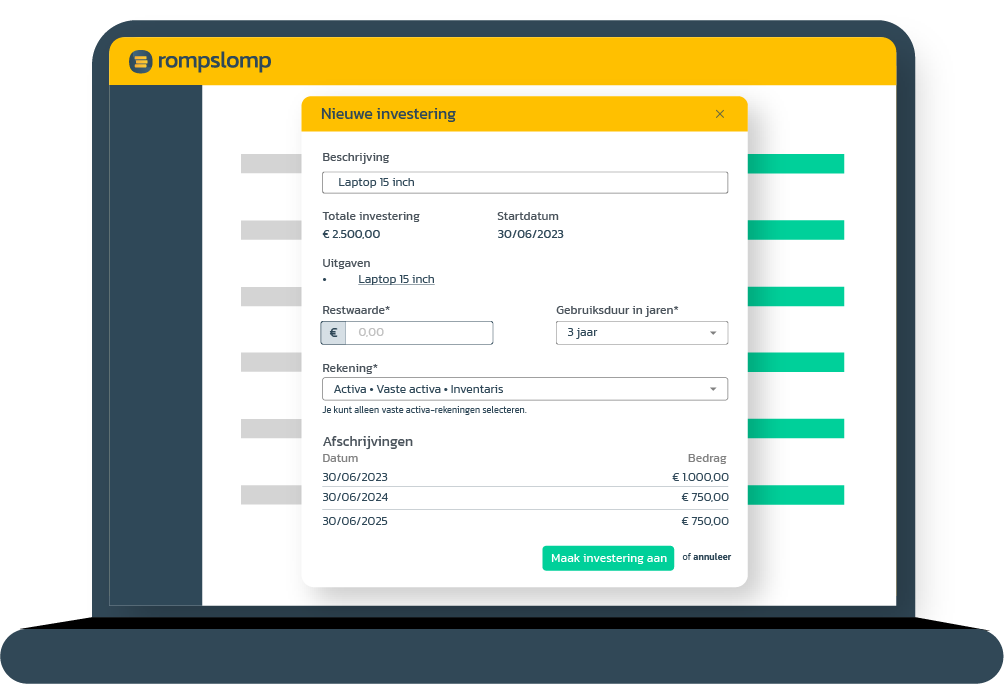
Task: Click the € 2.500,00 total investment value
Action: pyautogui.click(x=352, y=234)
